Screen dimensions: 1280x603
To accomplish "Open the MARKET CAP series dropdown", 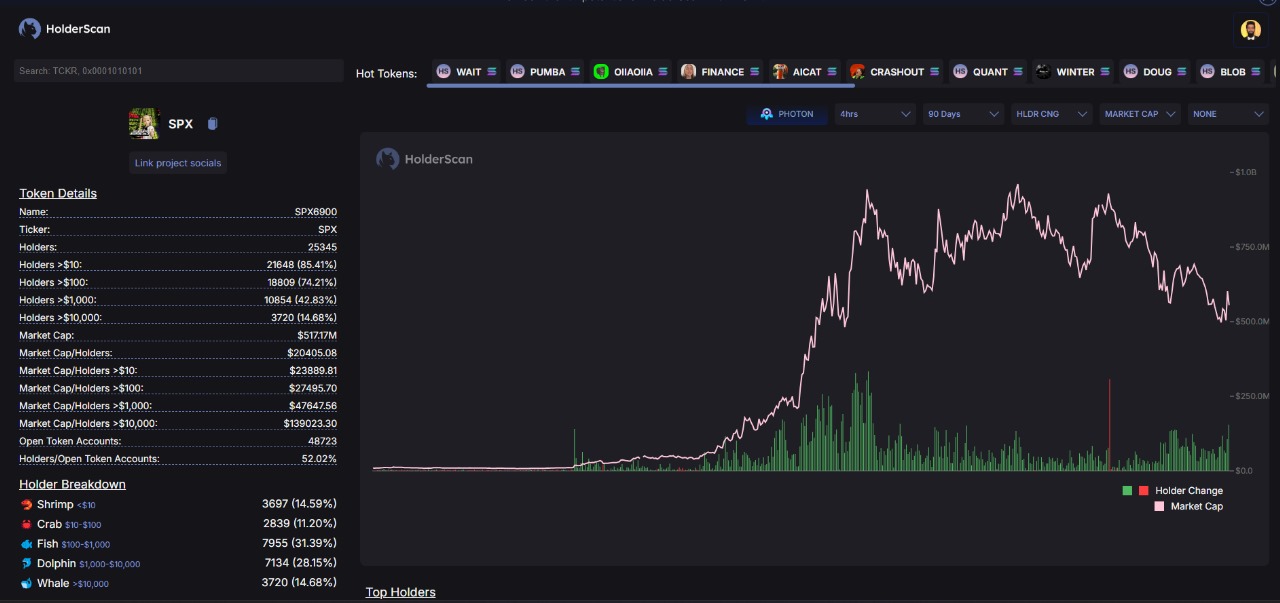I will 1139,114.
